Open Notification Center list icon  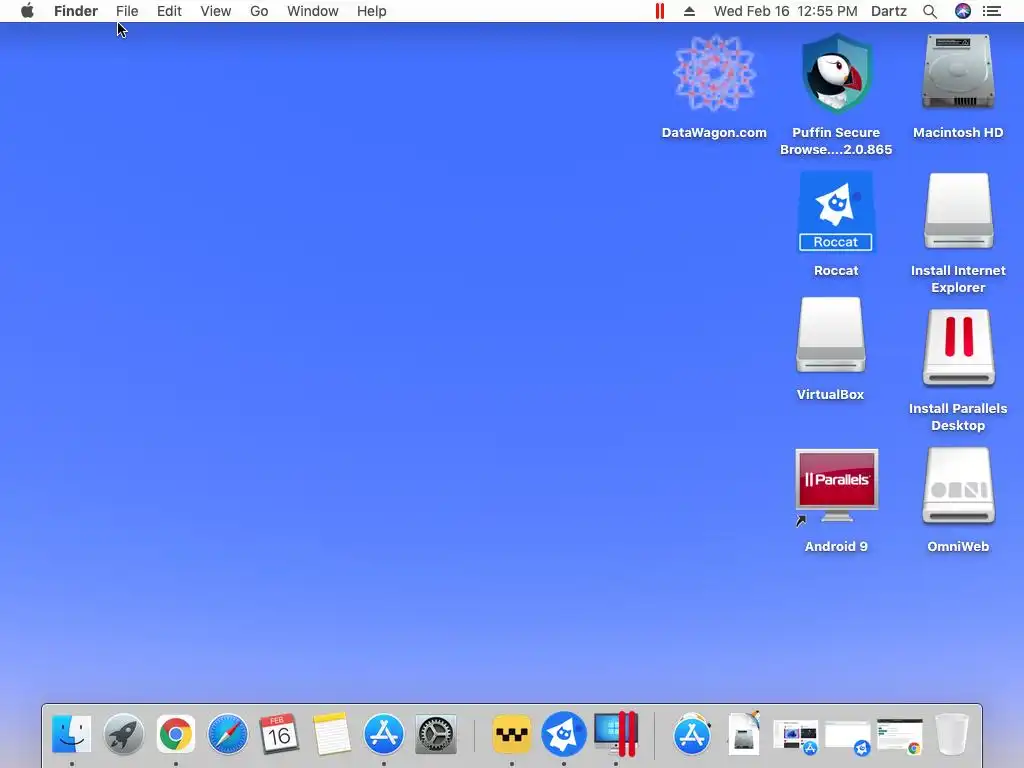(992, 11)
